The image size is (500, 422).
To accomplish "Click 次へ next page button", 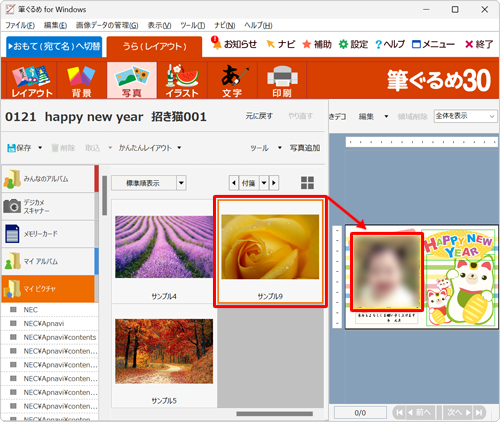I will pyautogui.click(x=459, y=413).
